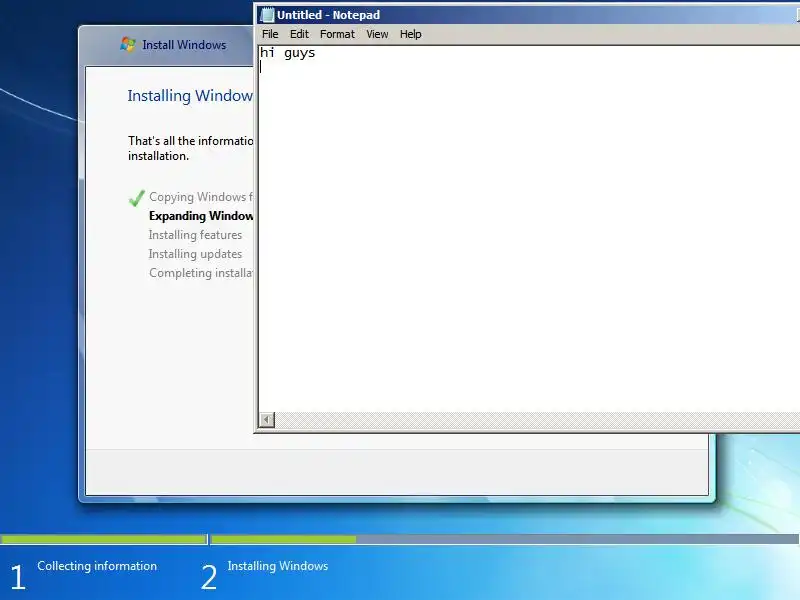This screenshot has height=600, width=800.
Task: Click the 'hi guys' text in Notepad
Action: [288, 53]
